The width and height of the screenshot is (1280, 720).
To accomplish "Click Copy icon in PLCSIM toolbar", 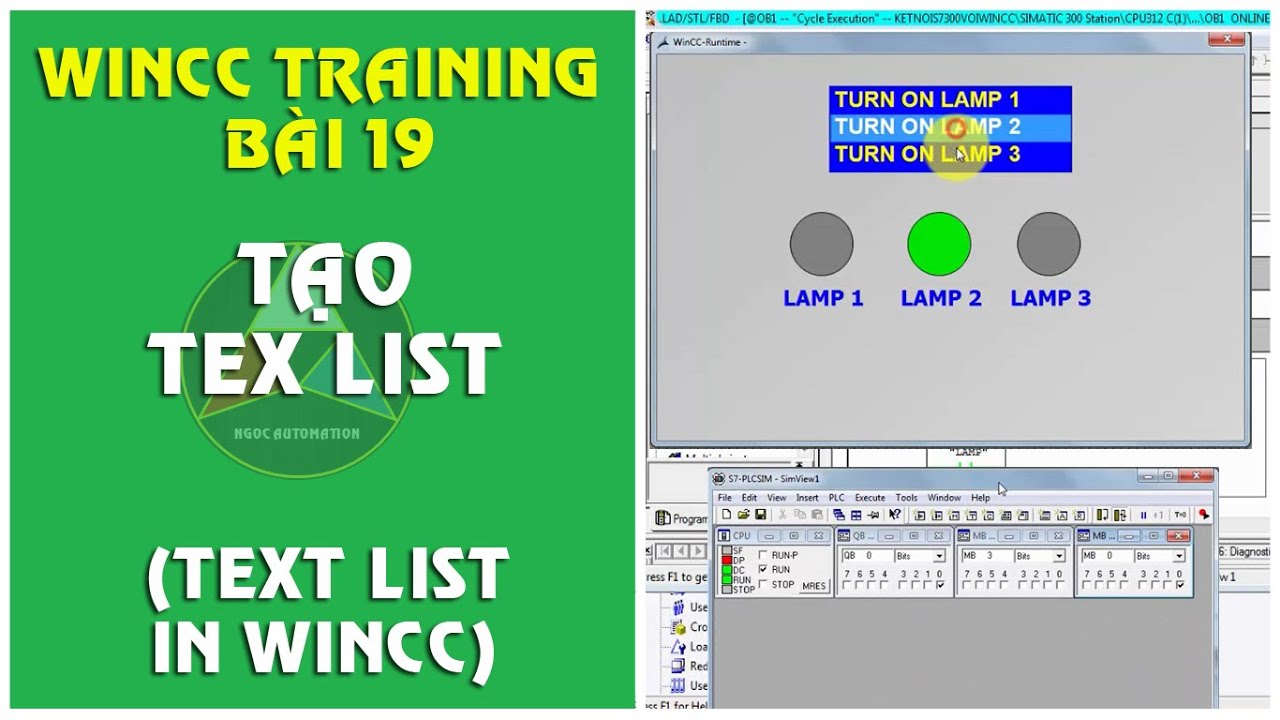I will click(800, 514).
